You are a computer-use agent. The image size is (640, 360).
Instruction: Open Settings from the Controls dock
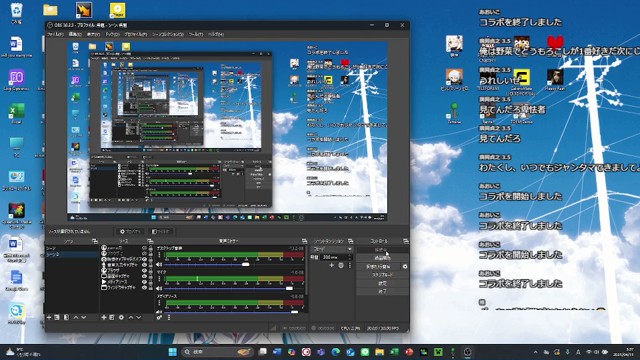point(382,283)
